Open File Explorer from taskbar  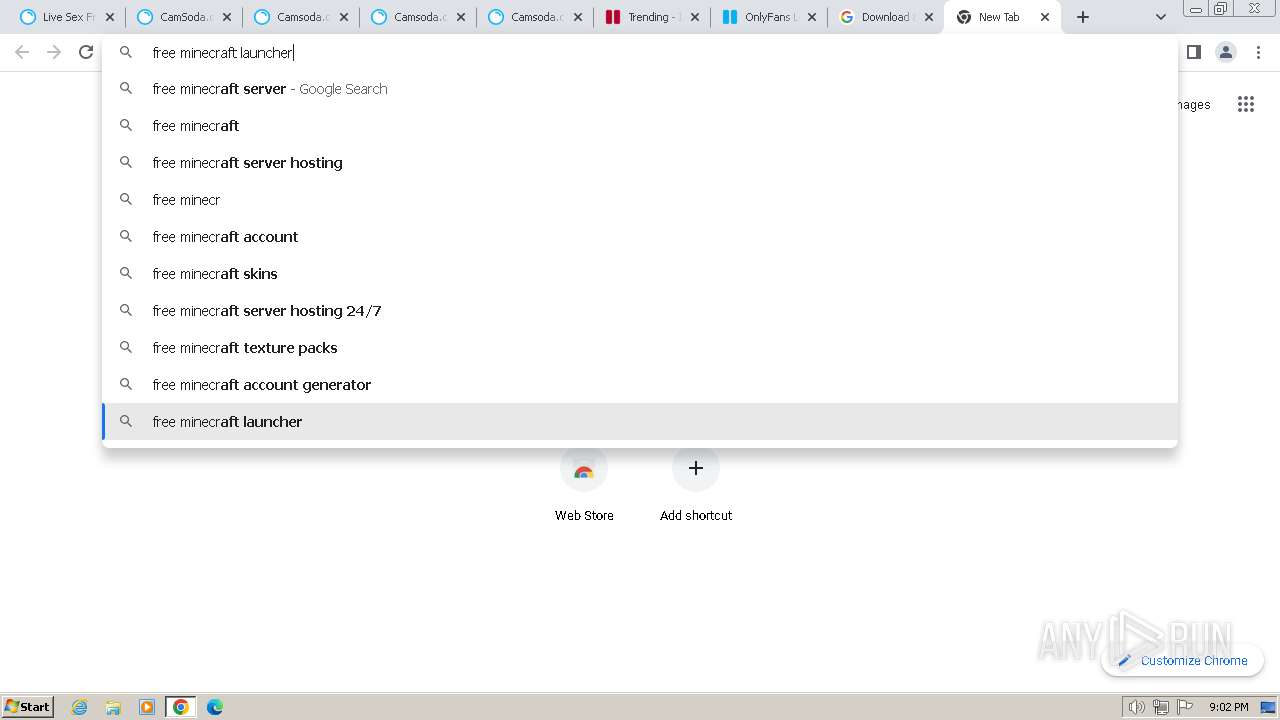[x=113, y=707]
